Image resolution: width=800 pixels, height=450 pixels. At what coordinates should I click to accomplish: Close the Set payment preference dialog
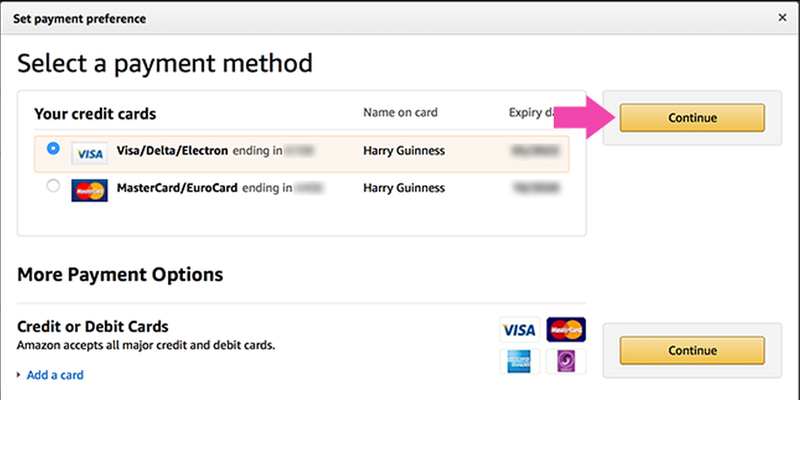point(782,18)
